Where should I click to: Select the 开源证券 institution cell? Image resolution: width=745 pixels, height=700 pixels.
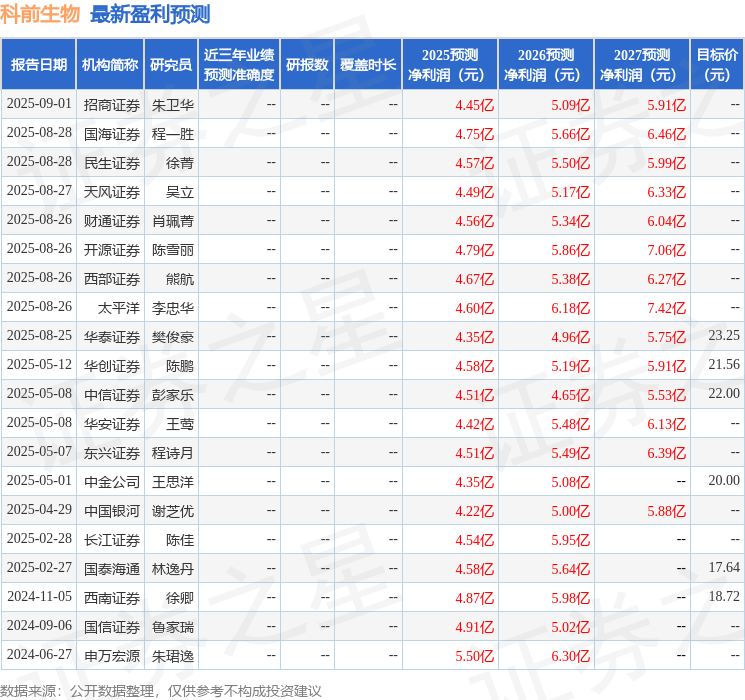tap(112, 250)
